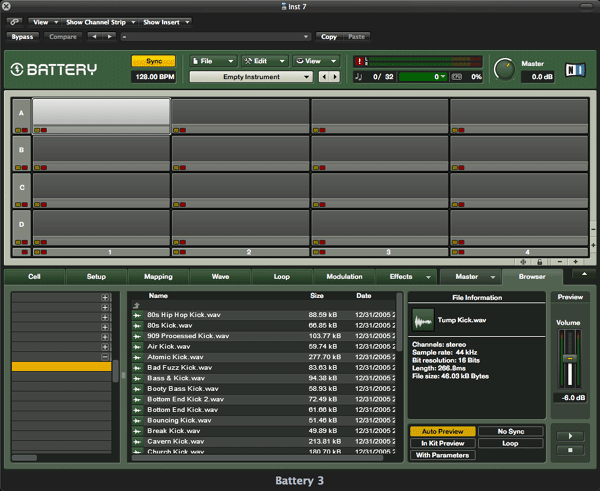This screenshot has width=600, height=491.
Task: Turn the Master volume knob
Action: [x=504, y=69]
